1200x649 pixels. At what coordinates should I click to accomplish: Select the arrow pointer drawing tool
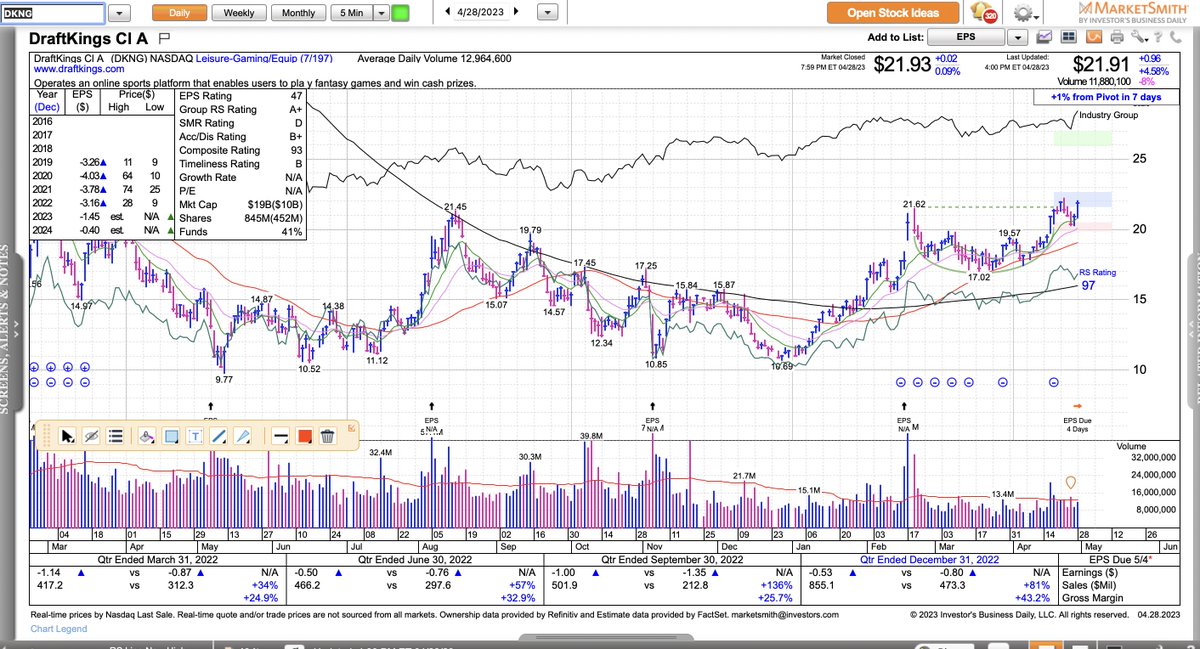coord(68,436)
